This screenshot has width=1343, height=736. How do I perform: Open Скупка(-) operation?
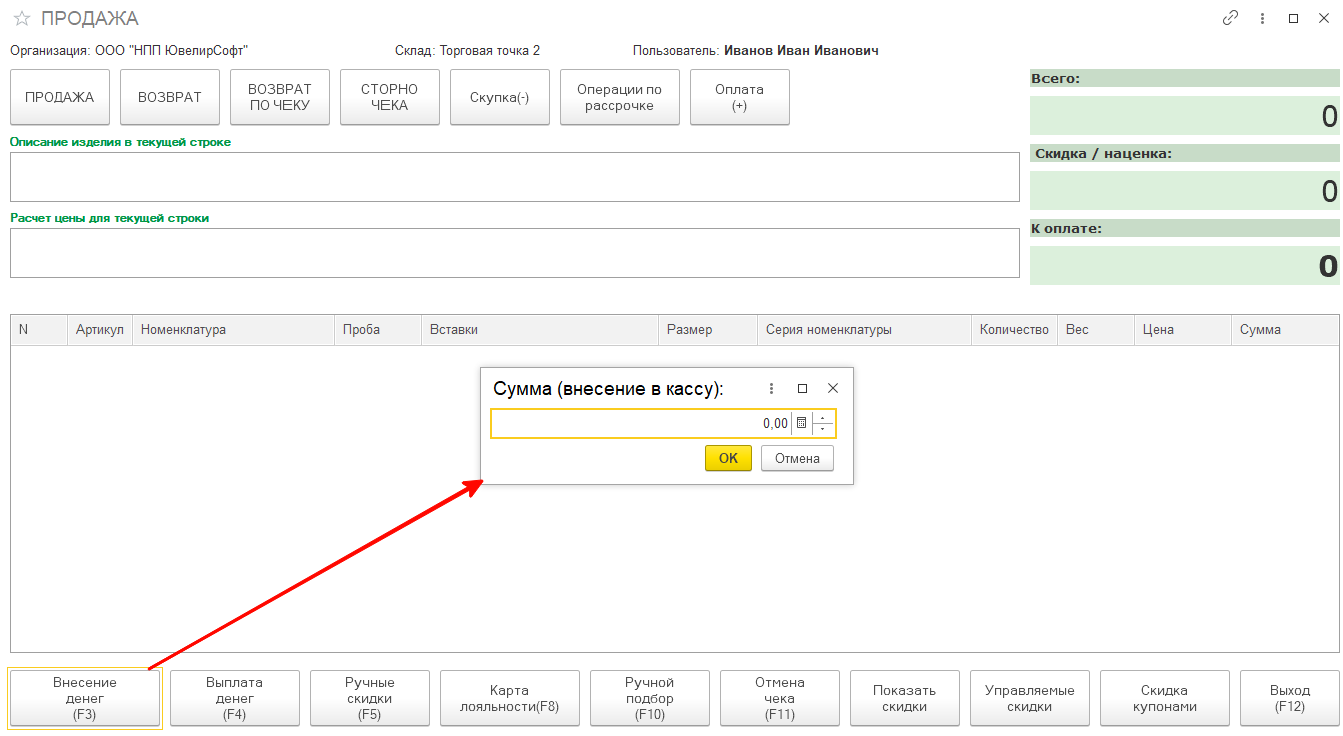coord(499,97)
